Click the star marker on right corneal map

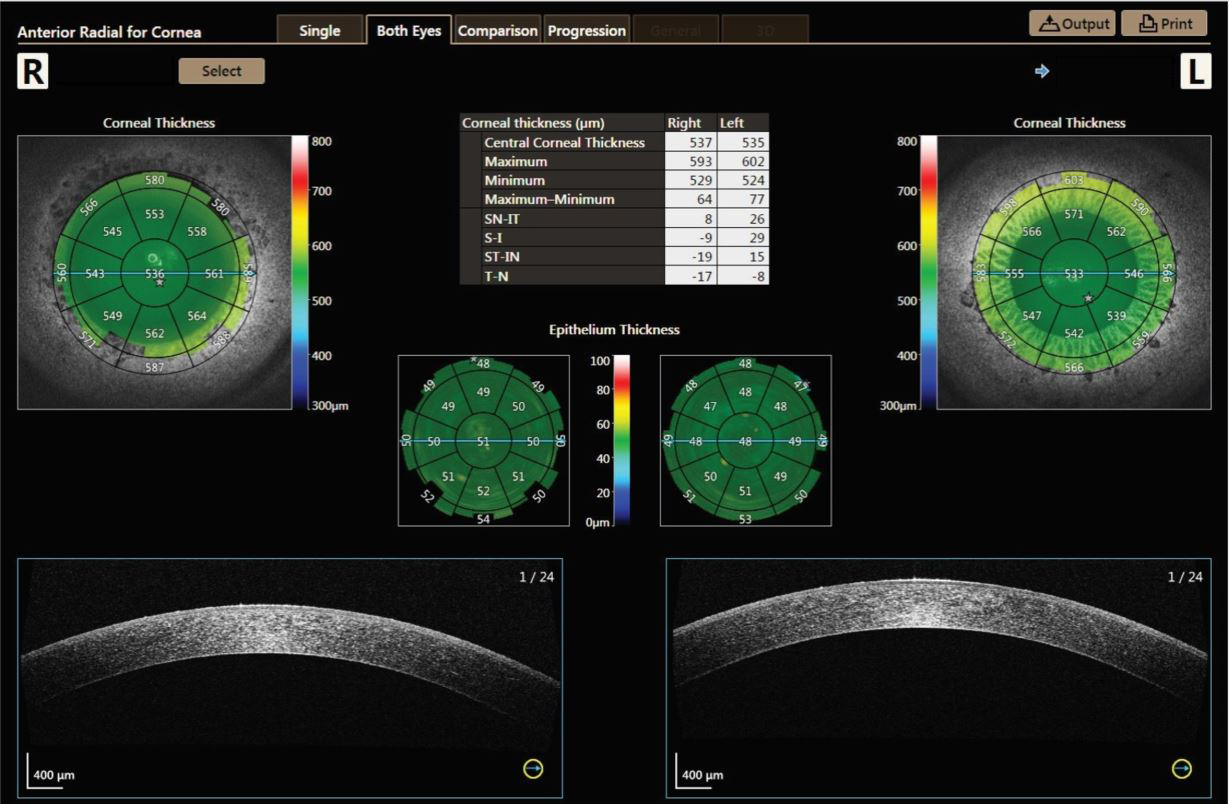pyautogui.click(x=159, y=284)
